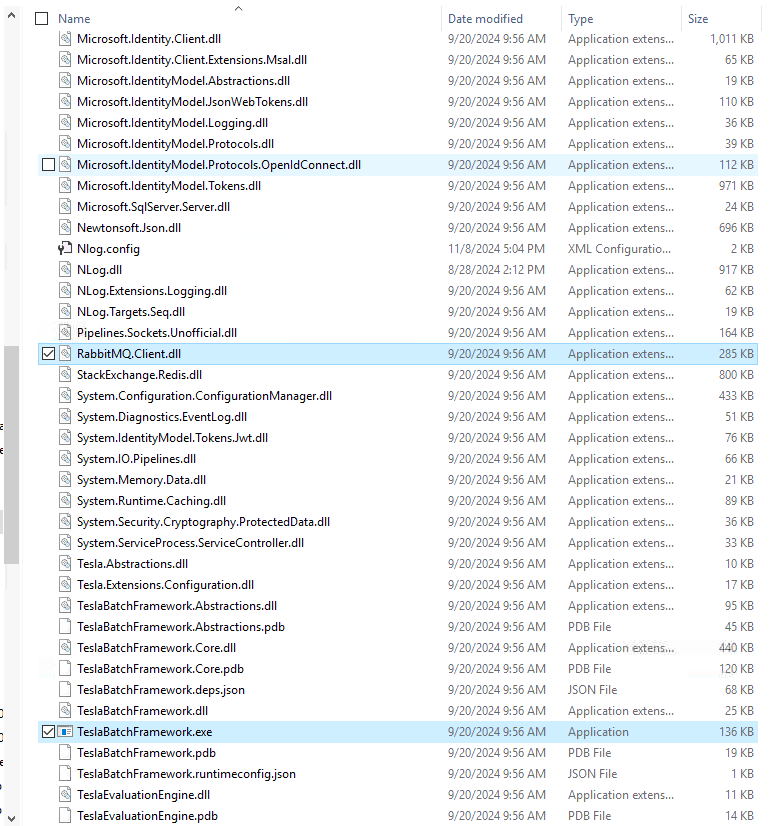Select Microsoft.IdentityModel.Protocols.dll file name
The image size is (778, 826).
175,144
